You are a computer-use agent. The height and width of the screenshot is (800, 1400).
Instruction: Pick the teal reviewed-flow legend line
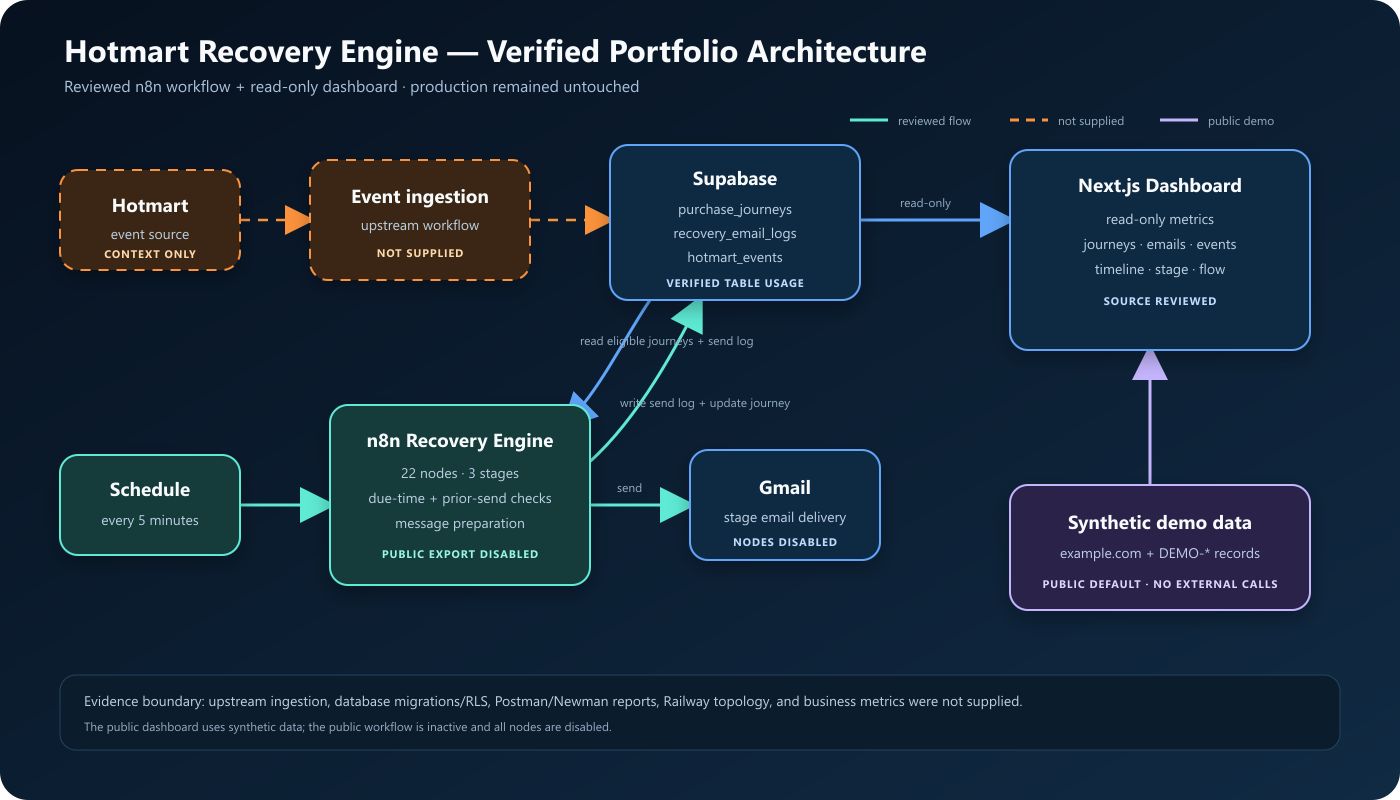pos(868,121)
